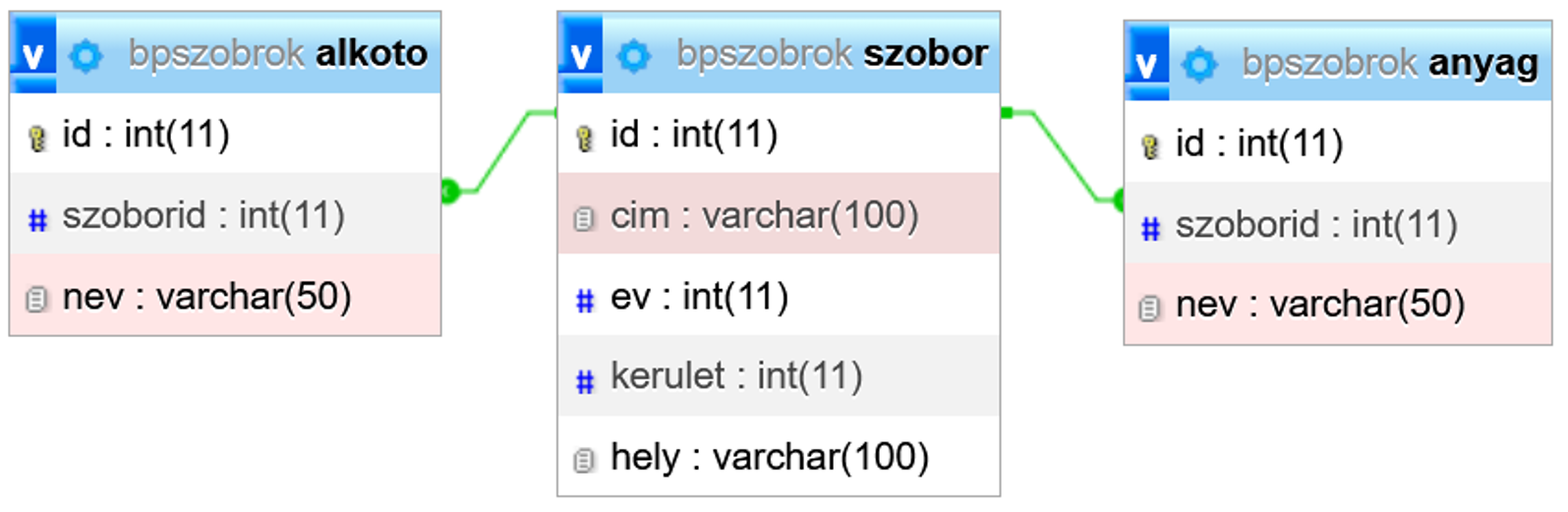This screenshot has height=512, width=1568.
Task: Select the bpszobrok anyag table title
Action: coord(1389,63)
